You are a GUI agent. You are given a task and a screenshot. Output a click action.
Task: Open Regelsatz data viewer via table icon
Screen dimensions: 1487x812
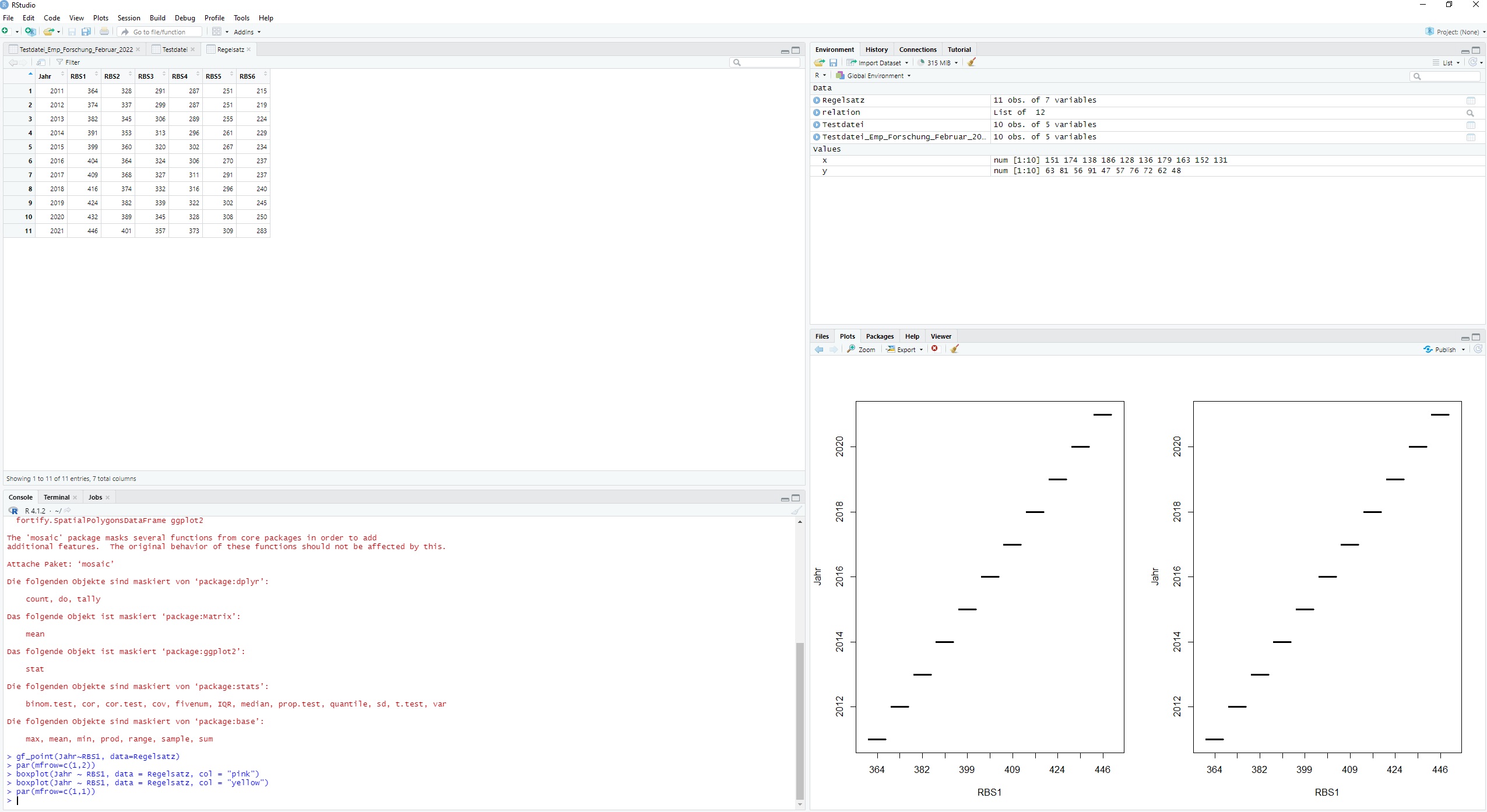tap(1470, 101)
